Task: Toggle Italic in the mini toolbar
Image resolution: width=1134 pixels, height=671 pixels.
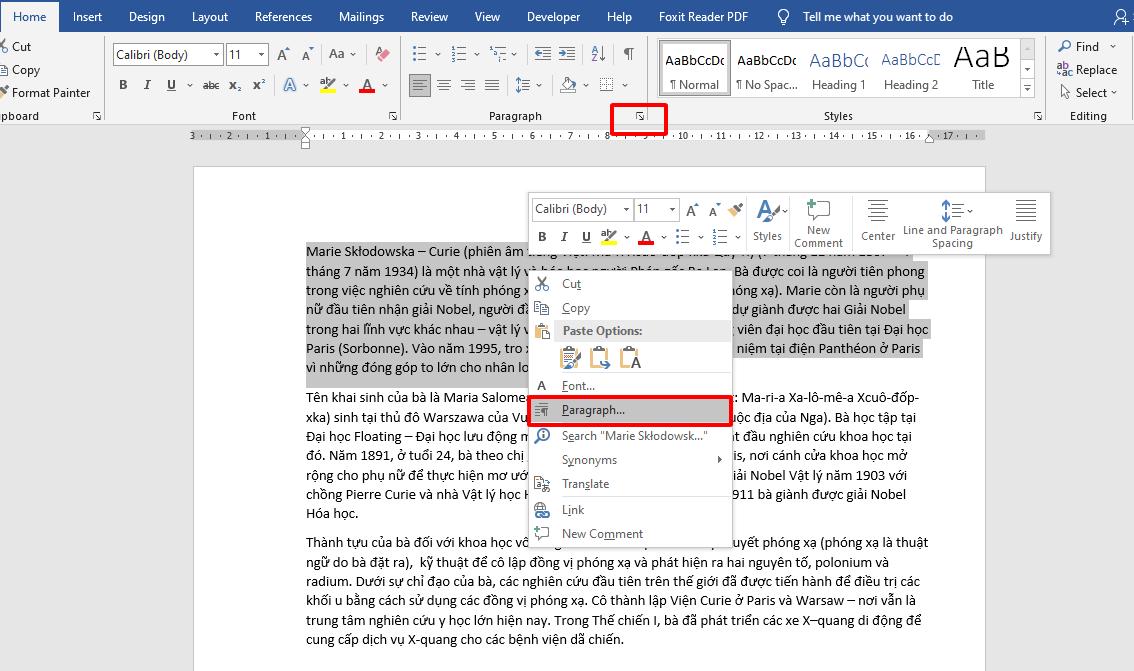Action: [564, 236]
